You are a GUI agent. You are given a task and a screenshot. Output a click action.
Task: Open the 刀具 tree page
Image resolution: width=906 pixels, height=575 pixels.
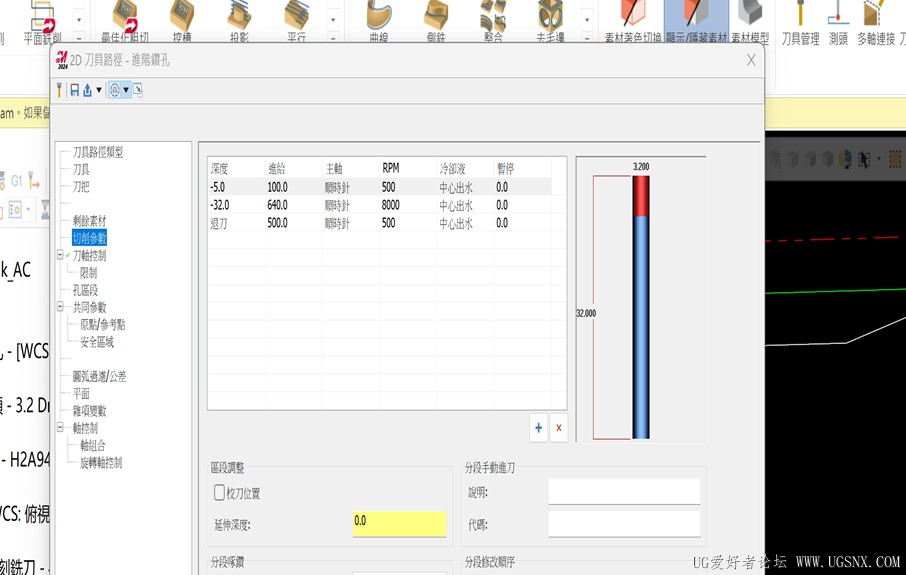click(81, 169)
